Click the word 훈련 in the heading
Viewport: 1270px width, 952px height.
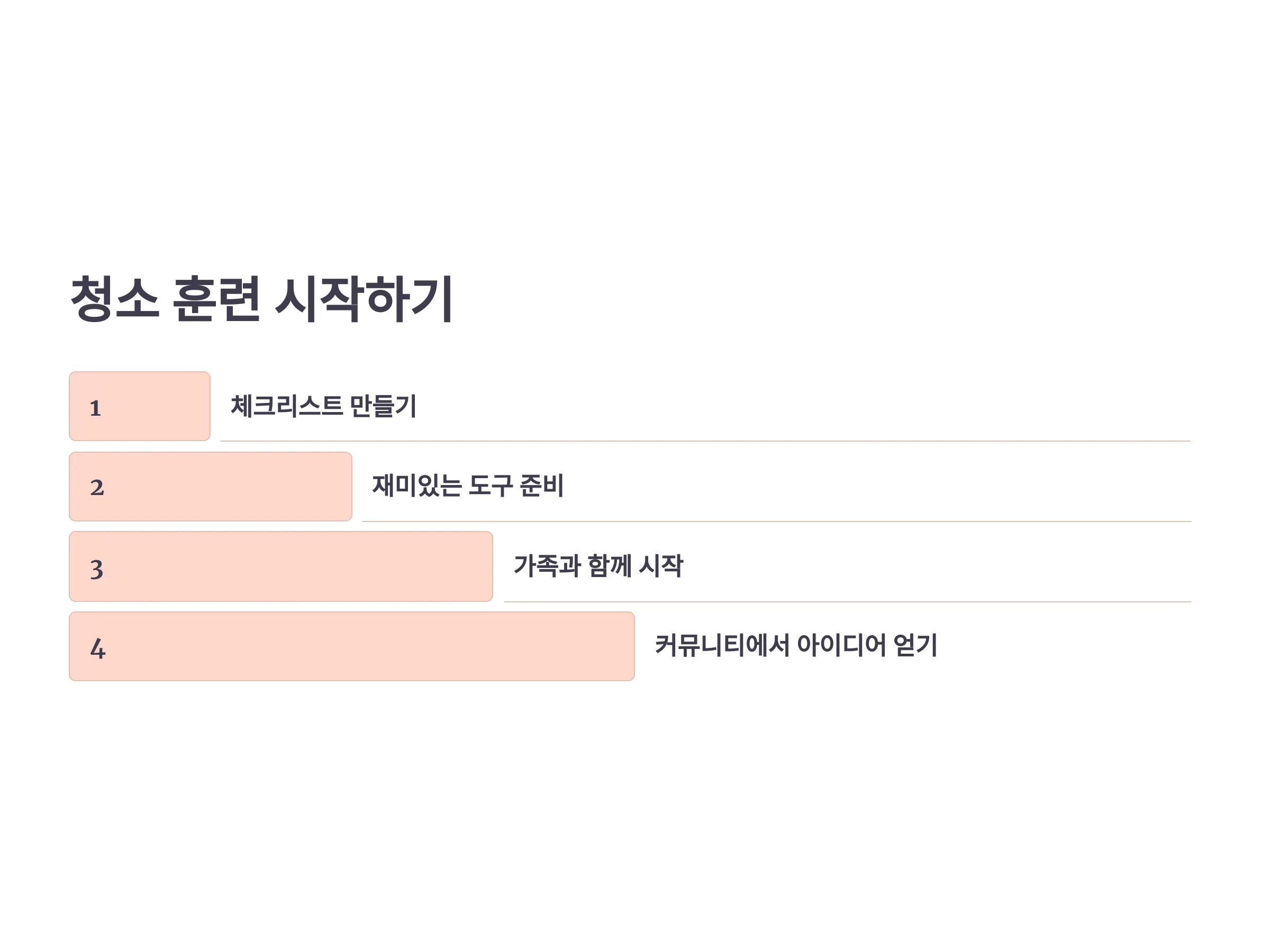(x=216, y=299)
